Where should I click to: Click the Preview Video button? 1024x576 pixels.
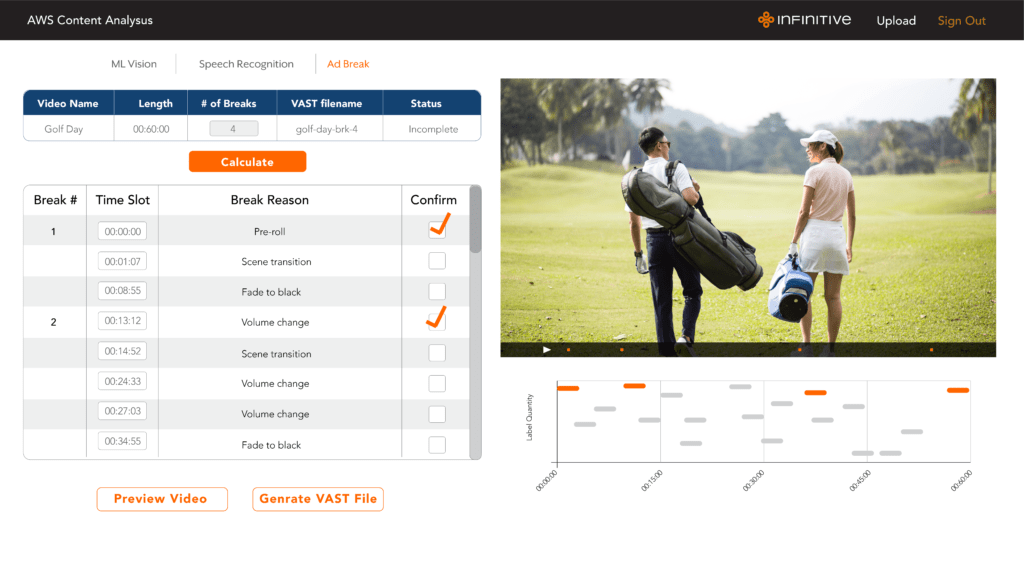click(161, 499)
